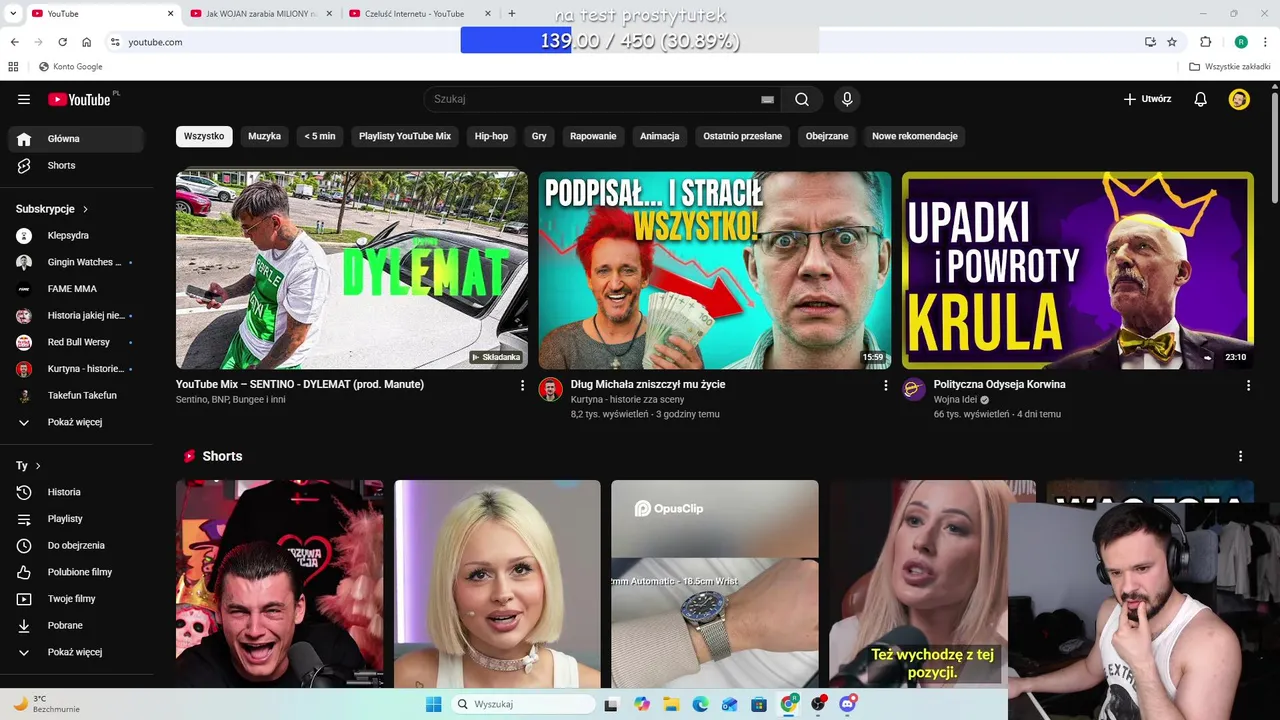Open FAME MMA subscription channel
The height and width of the screenshot is (720, 1280).
click(x=76, y=289)
